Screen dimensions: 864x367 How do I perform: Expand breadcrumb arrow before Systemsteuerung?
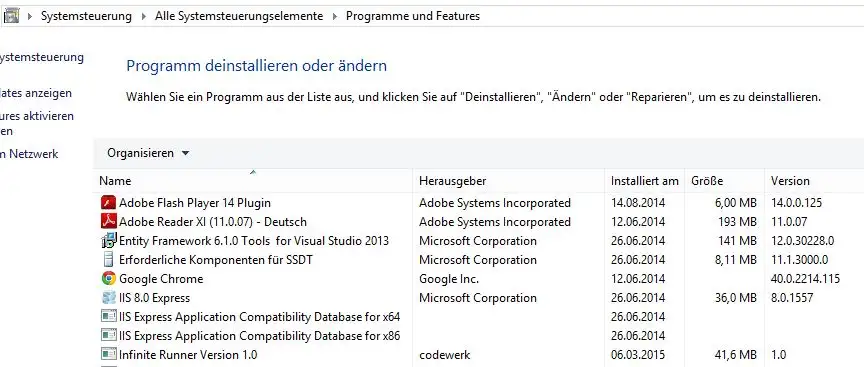pyautogui.click(x=30, y=16)
